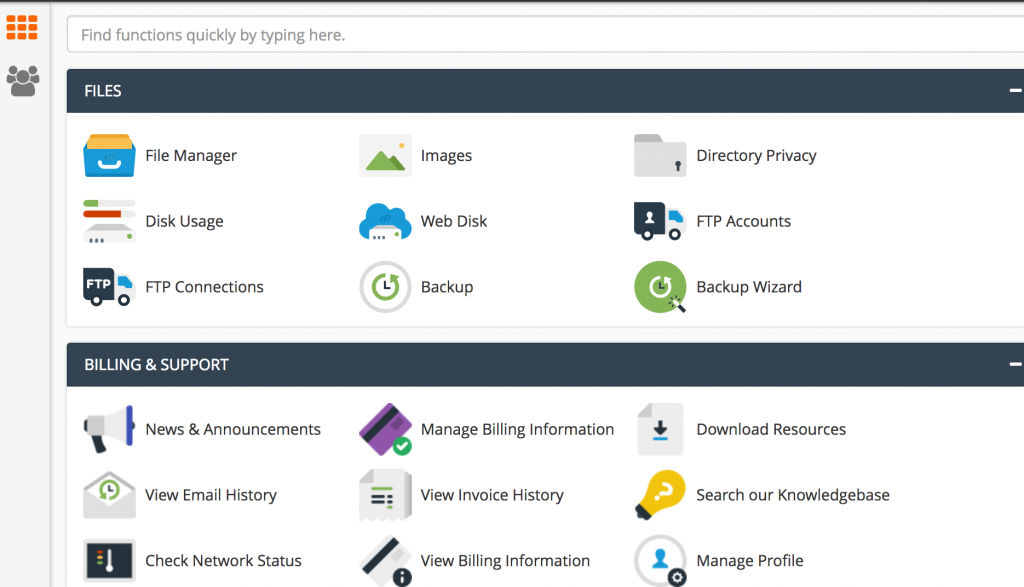This screenshot has height=587, width=1024.
Task: Open the Download Resources link
Action: [771, 429]
